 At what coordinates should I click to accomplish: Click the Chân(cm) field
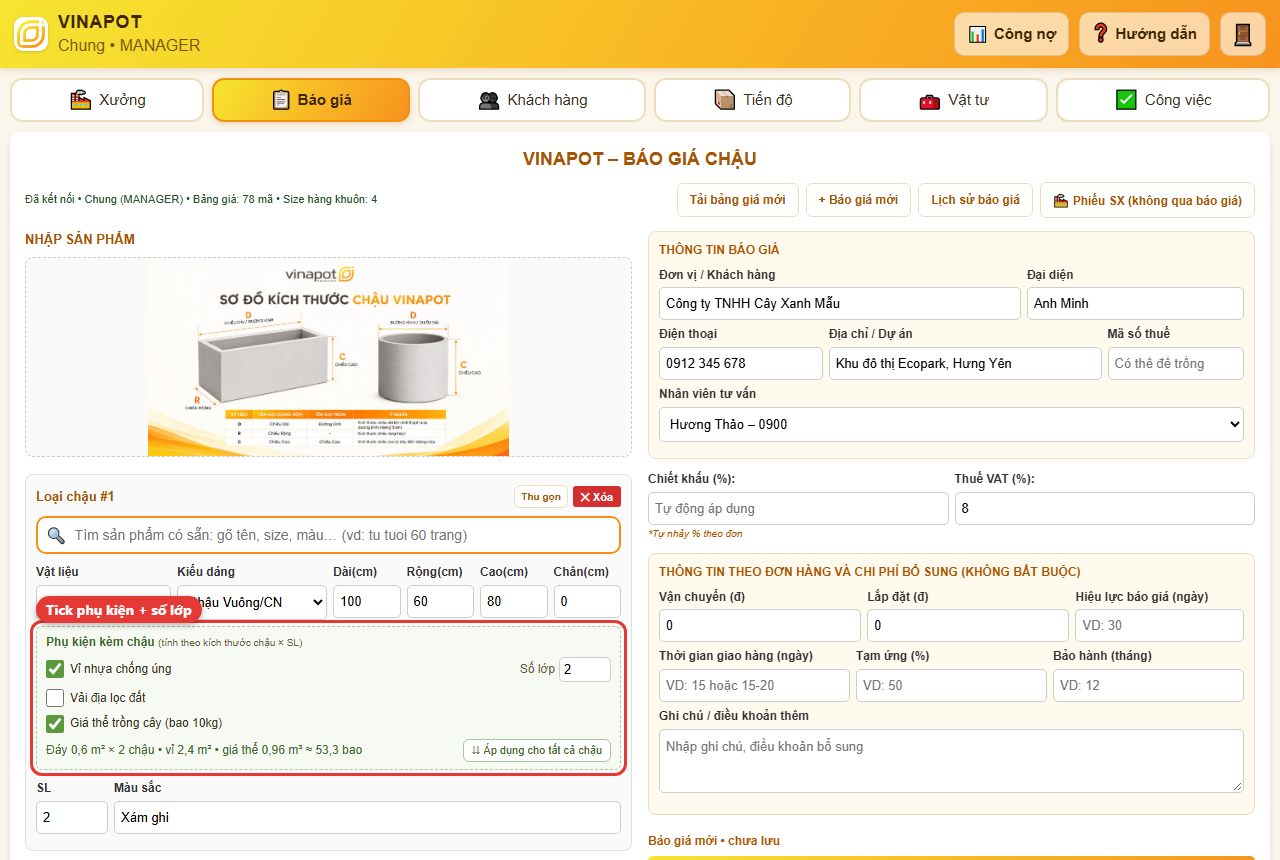[x=587, y=602]
